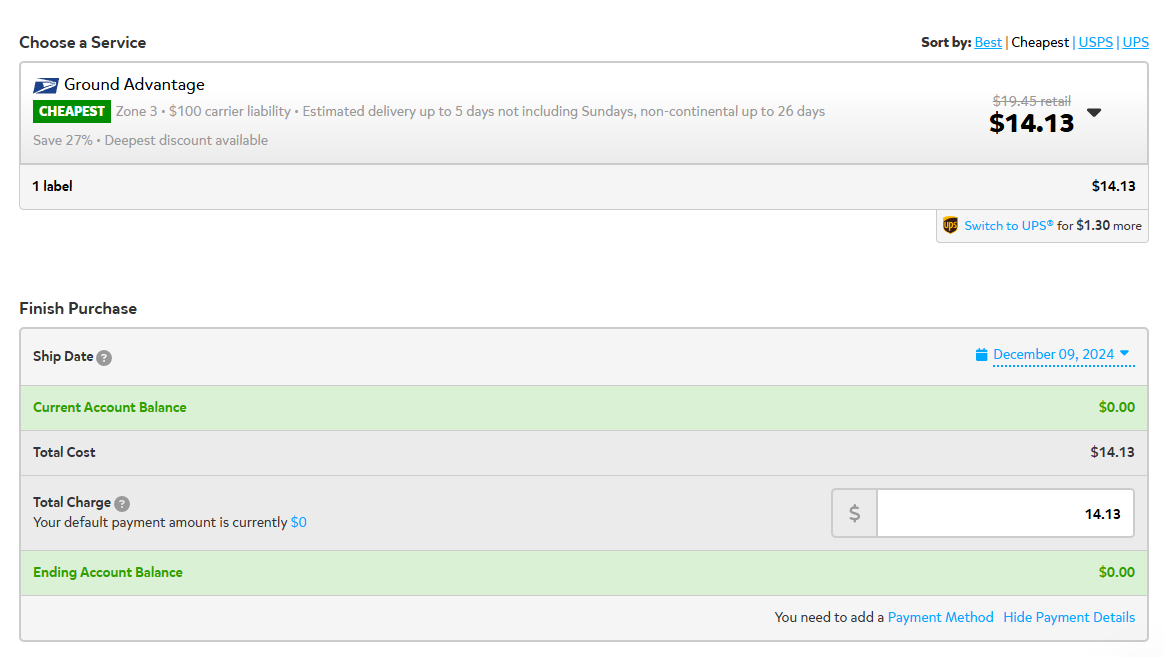Click the green CHEAPEST badge
The image size is (1164, 657).
pyautogui.click(x=72, y=111)
